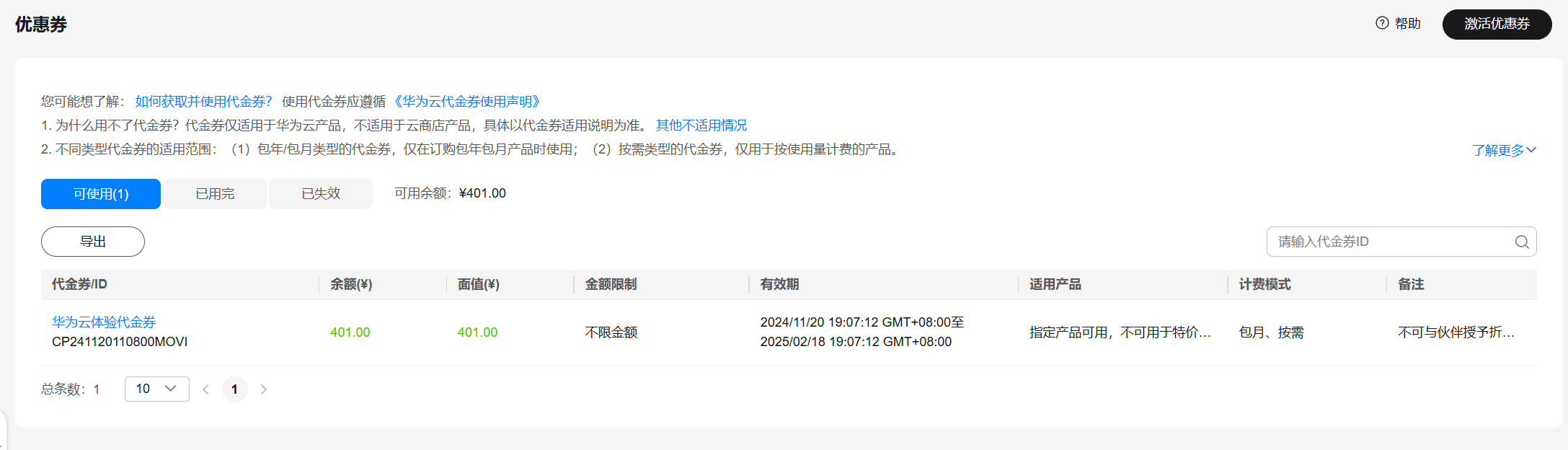Click truncated 适用产品 cell text
This screenshot has width=1568, height=450.
[x=1120, y=332]
